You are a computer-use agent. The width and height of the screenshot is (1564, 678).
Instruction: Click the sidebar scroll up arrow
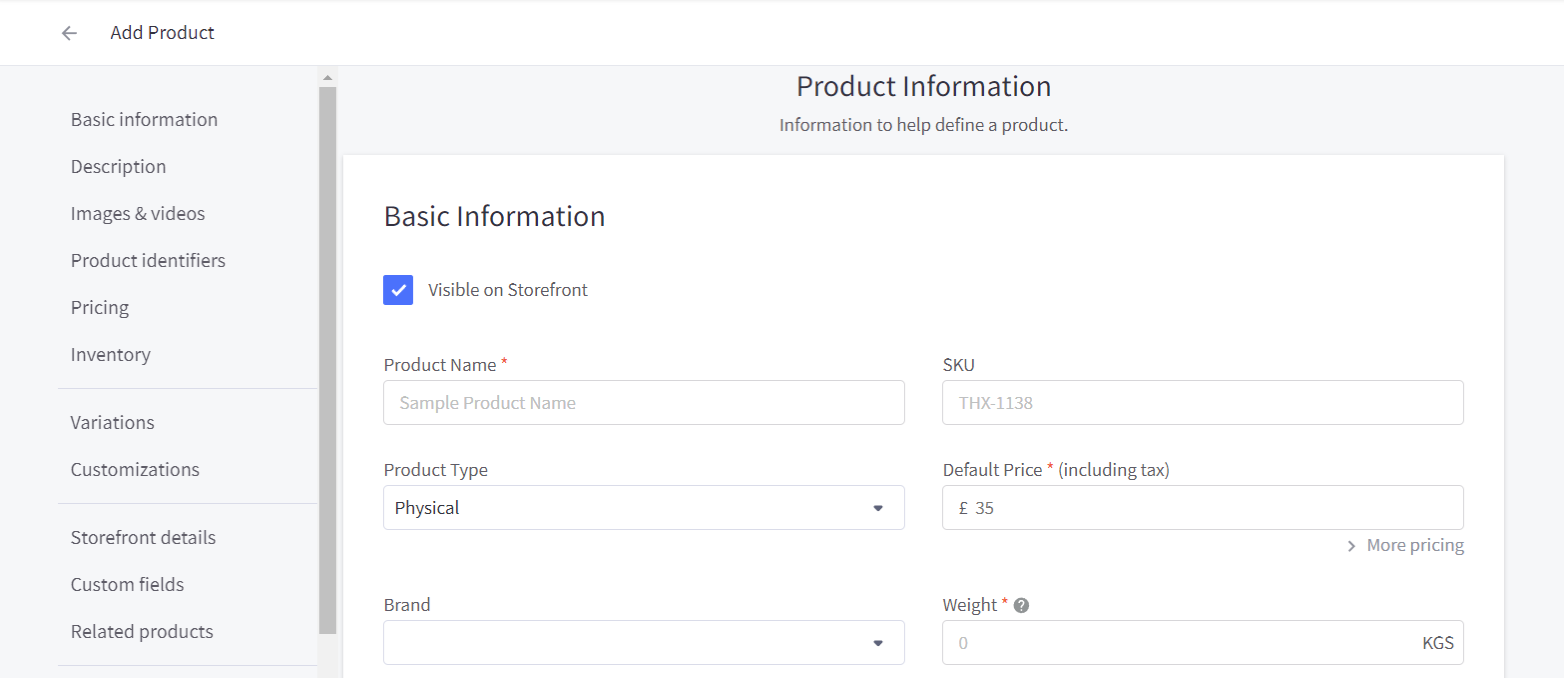coord(327,77)
